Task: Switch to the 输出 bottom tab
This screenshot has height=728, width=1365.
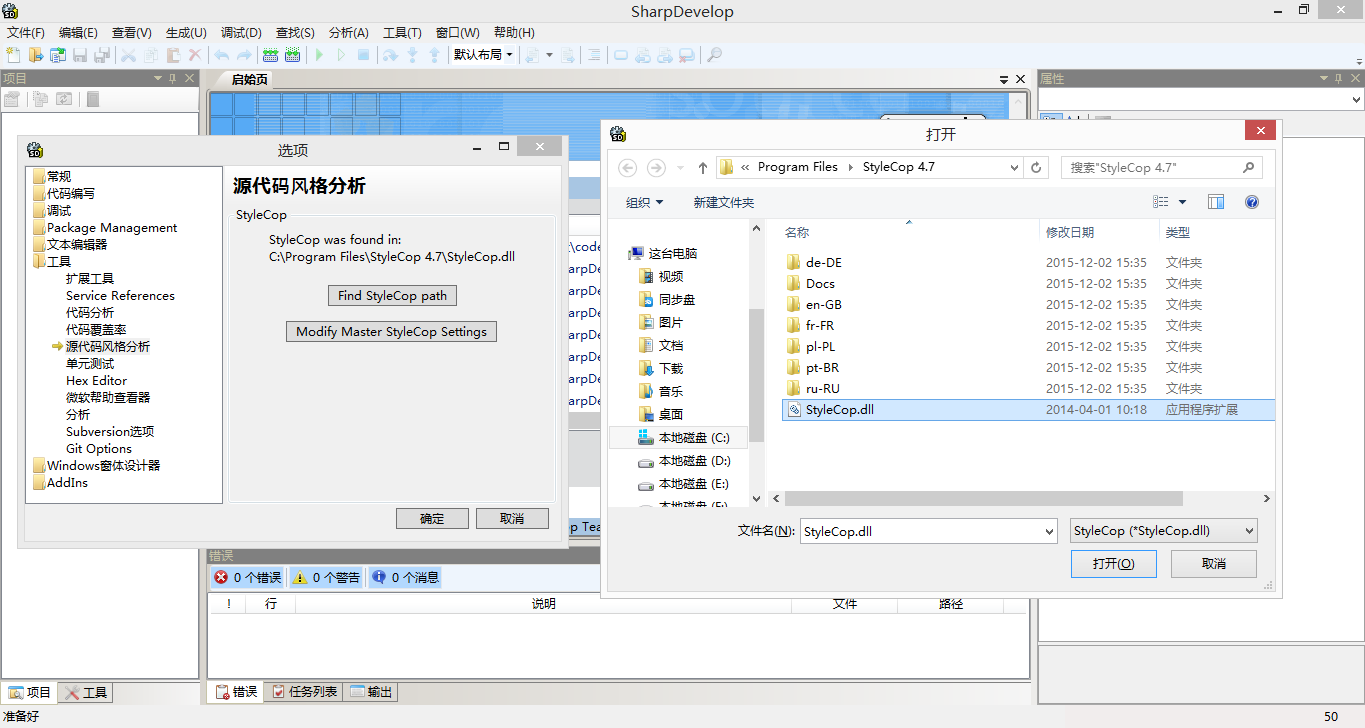Action: pos(371,692)
